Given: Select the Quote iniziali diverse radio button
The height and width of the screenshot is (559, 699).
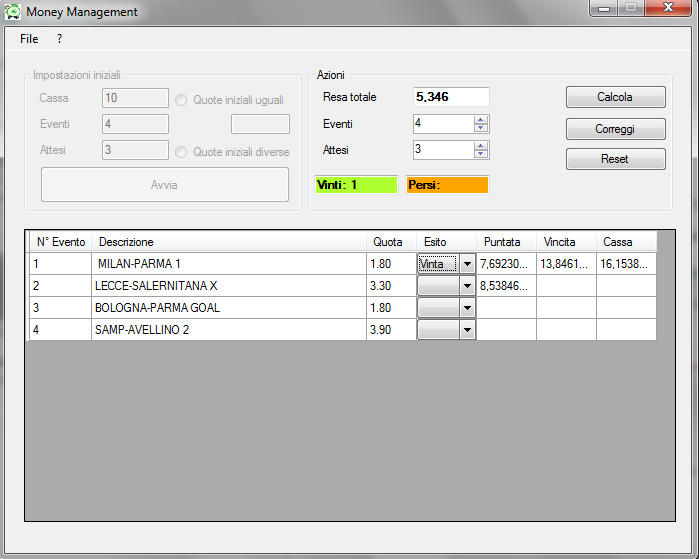Looking at the screenshot, I should click(182, 152).
